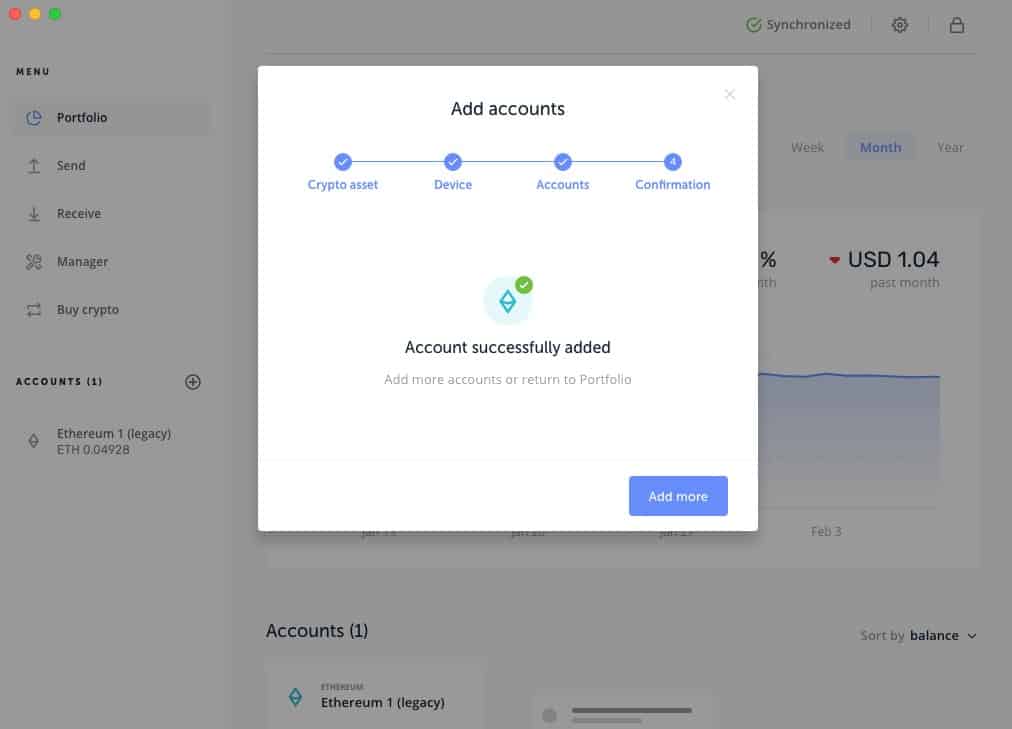Image resolution: width=1012 pixels, height=729 pixels.
Task: Click the Add more button
Action: pos(678,496)
